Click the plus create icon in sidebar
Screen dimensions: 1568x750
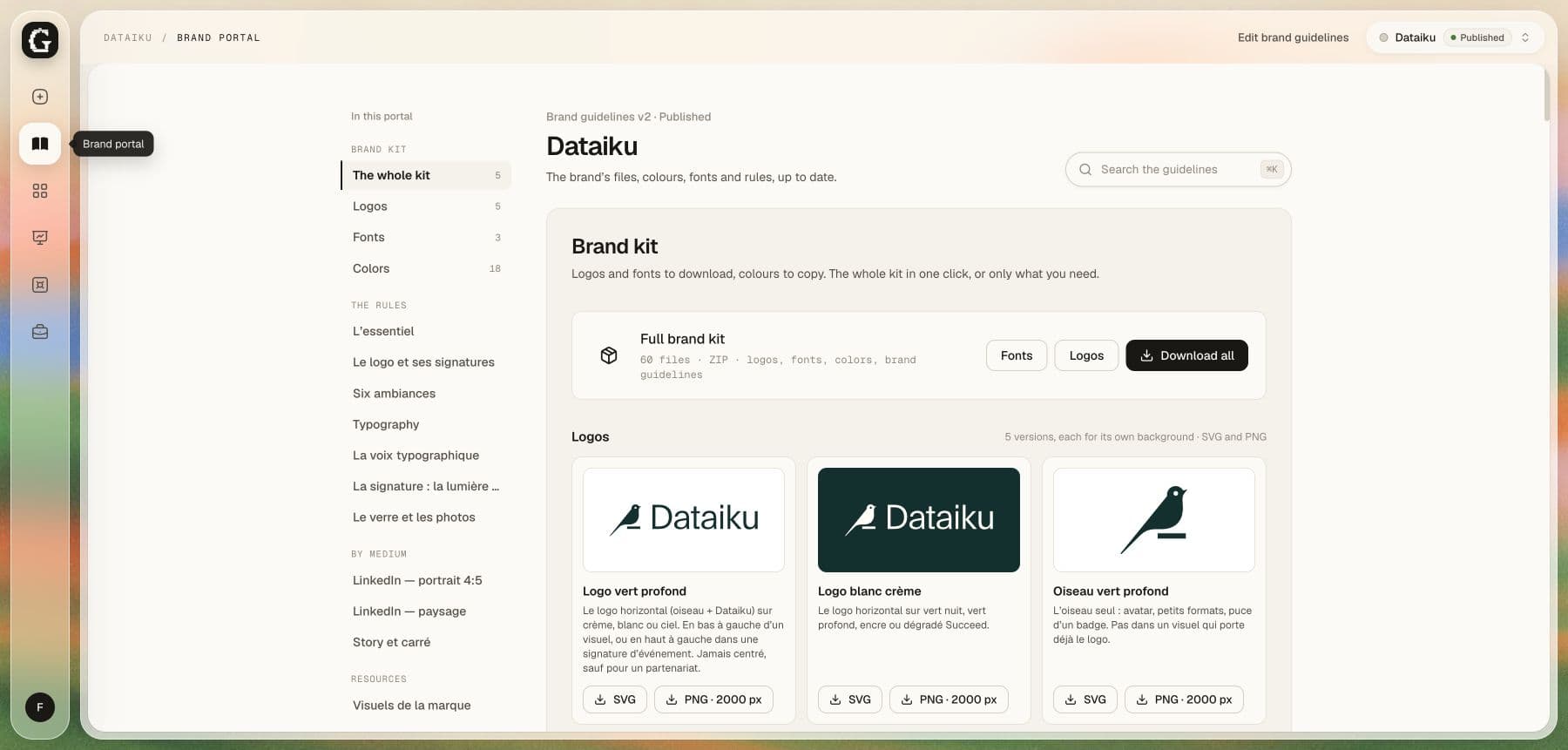pyautogui.click(x=40, y=97)
